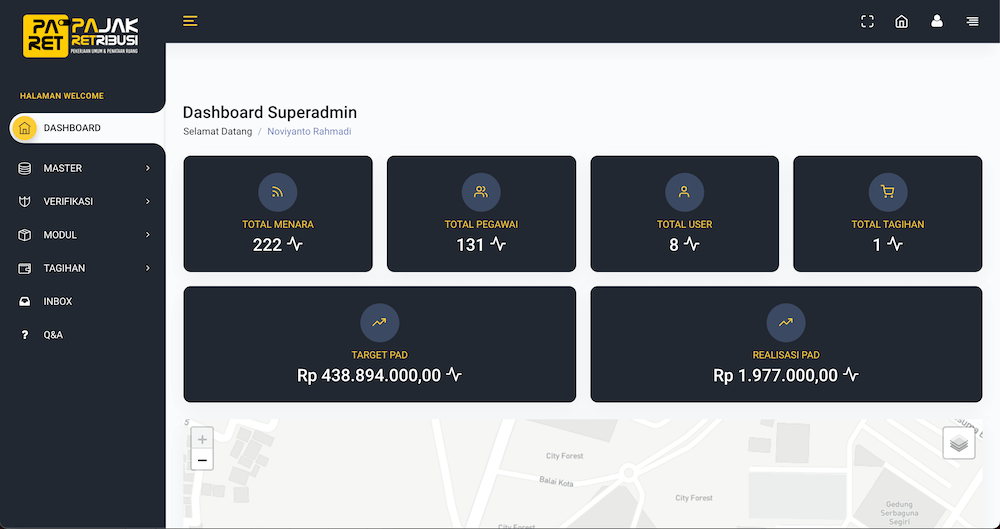1000x529 pixels.
Task: Open the user profile icon
Action: pyautogui.click(x=936, y=21)
